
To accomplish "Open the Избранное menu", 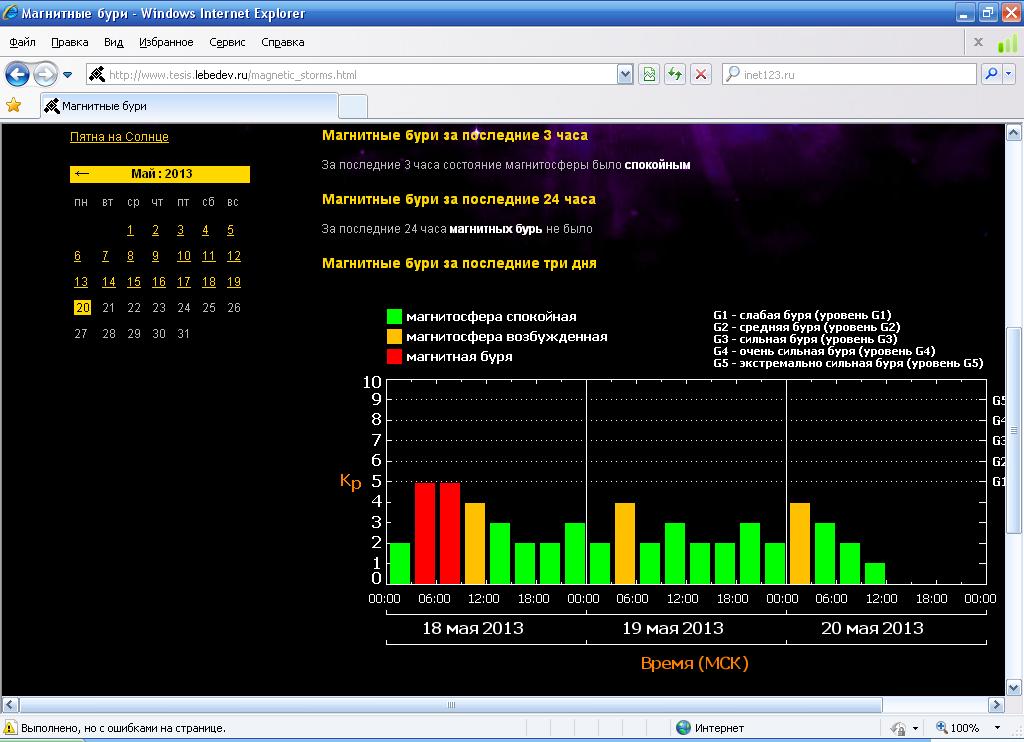I will pyautogui.click(x=166, y=42).
